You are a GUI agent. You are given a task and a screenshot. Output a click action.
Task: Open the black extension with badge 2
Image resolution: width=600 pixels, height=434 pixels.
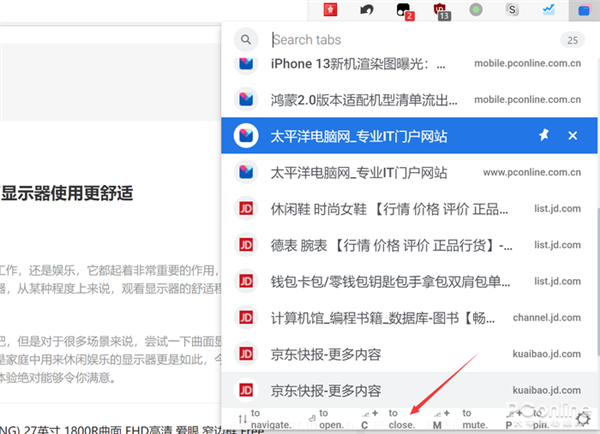[x=404, y=10]
